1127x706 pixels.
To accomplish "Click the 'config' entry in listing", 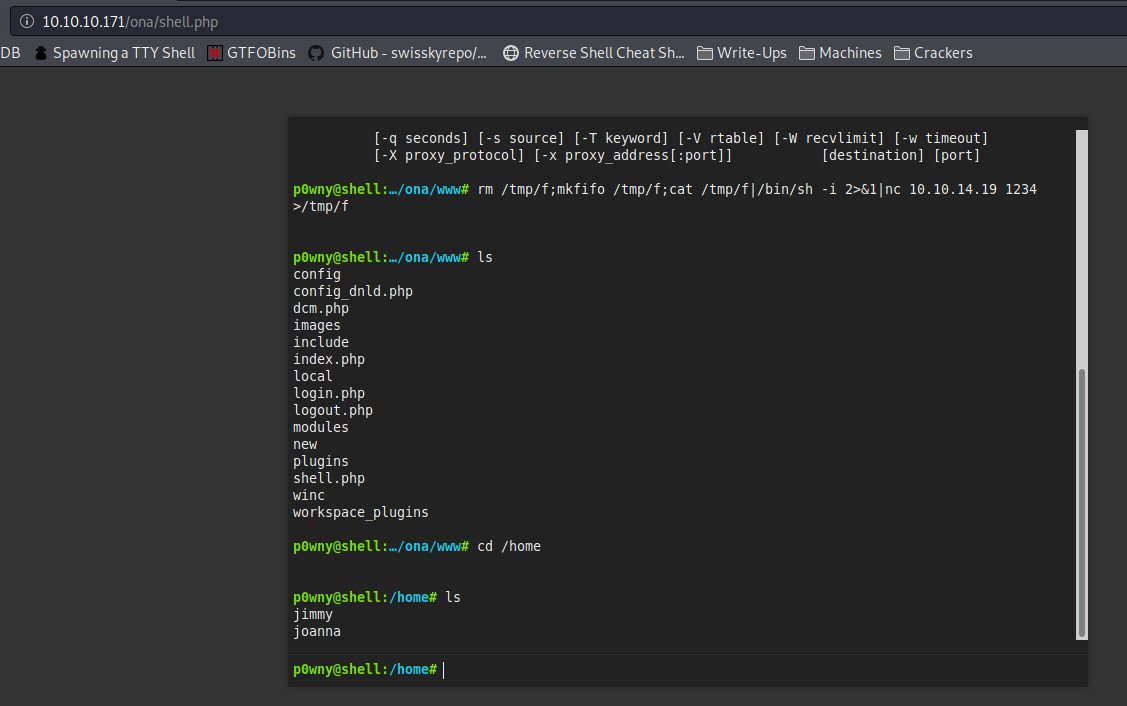I will tap(316, 275).
